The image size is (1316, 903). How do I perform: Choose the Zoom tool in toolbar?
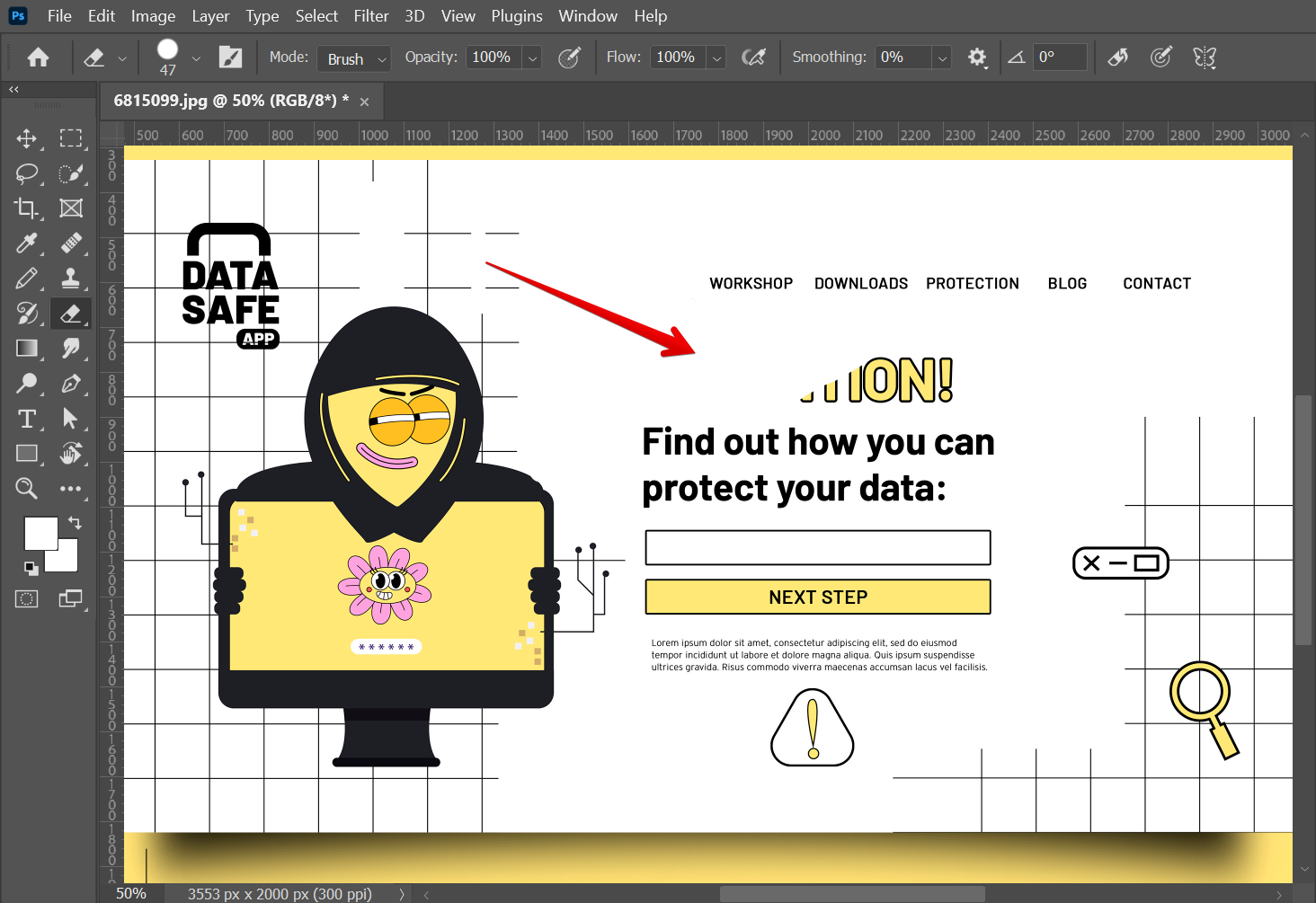pyautogui.click(x=26, y=489)
